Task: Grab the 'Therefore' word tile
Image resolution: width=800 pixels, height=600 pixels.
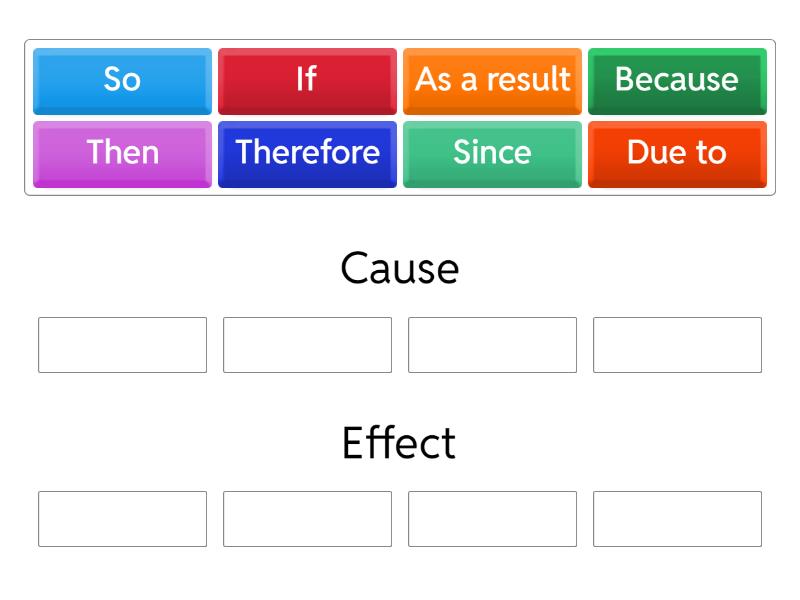Action: 307,153
